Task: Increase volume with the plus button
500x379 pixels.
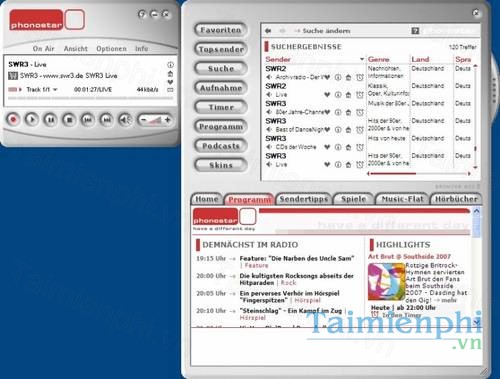Action: [168, 120]
